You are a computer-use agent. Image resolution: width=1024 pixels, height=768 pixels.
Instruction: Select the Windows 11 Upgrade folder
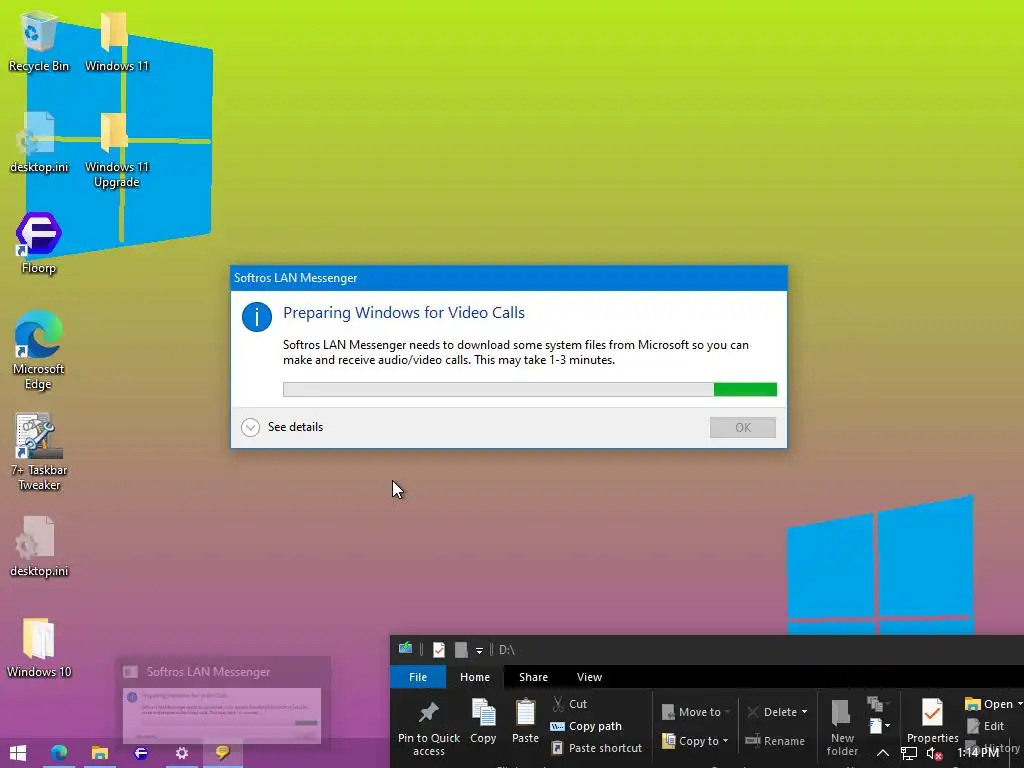click(x=116, y=150)
